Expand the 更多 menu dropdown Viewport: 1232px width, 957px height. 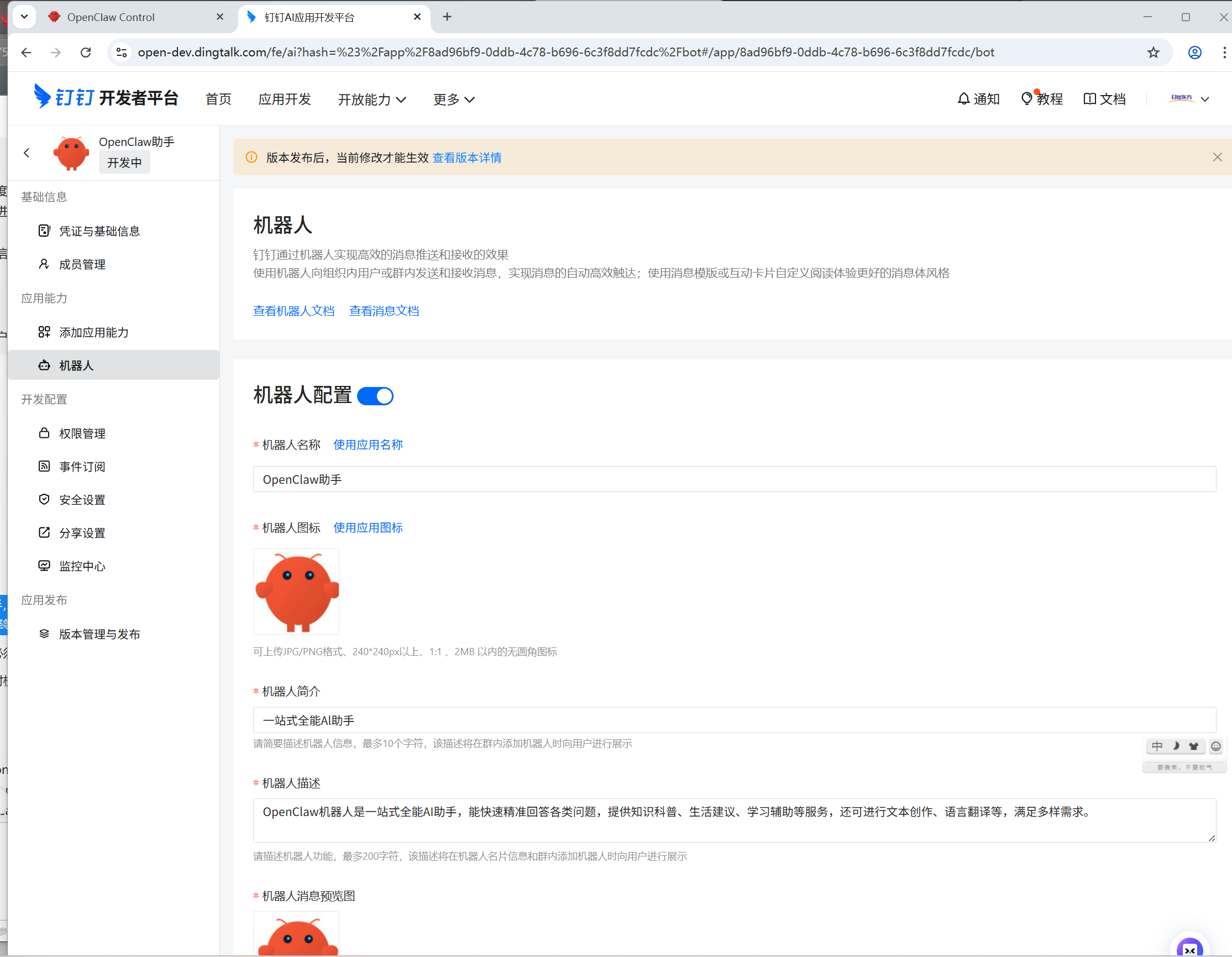click(454, 100)
